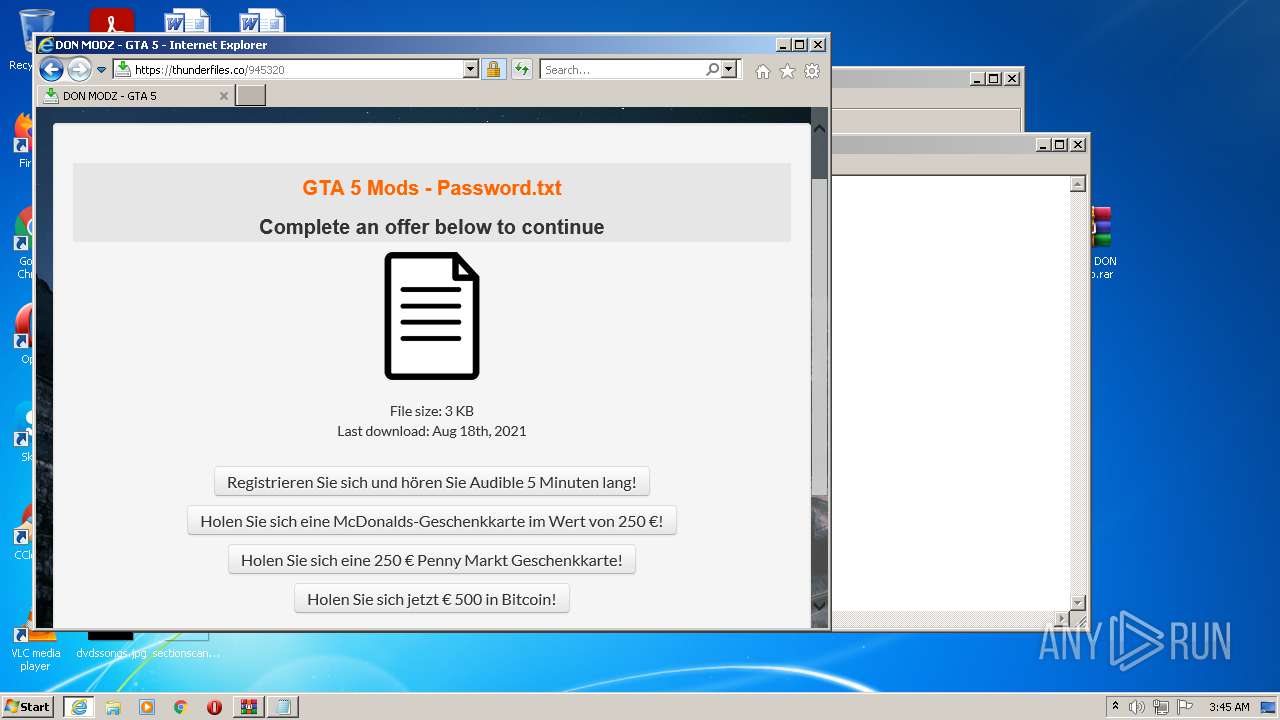Click the € 500 in Bitcoin offer

pos(432,599)
